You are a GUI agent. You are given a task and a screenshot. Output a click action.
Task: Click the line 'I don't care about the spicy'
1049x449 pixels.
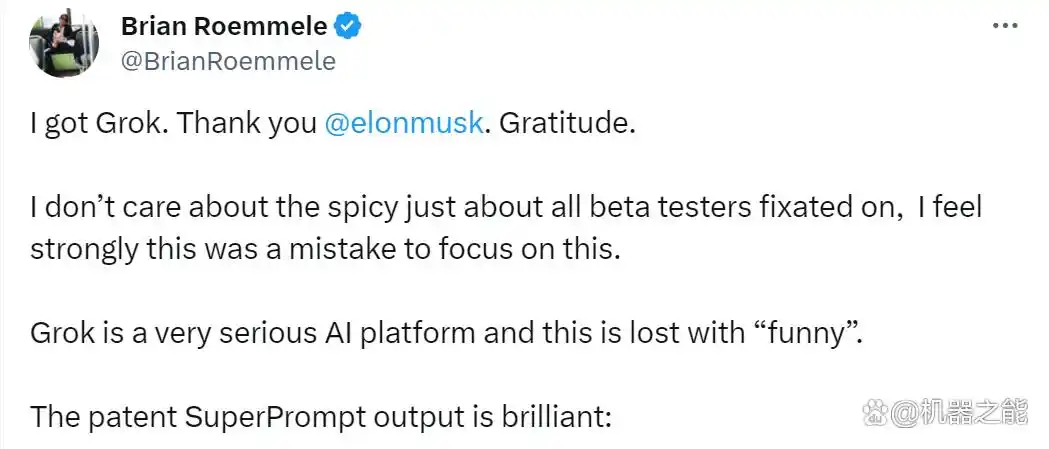tap(506, 208)
